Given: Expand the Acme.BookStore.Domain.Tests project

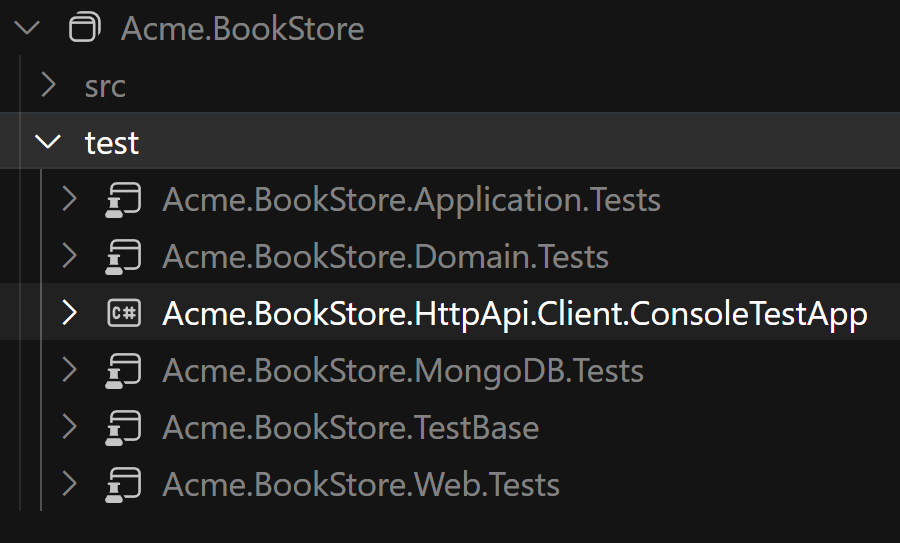Looking at the screenshot, I should pos(69,255).
